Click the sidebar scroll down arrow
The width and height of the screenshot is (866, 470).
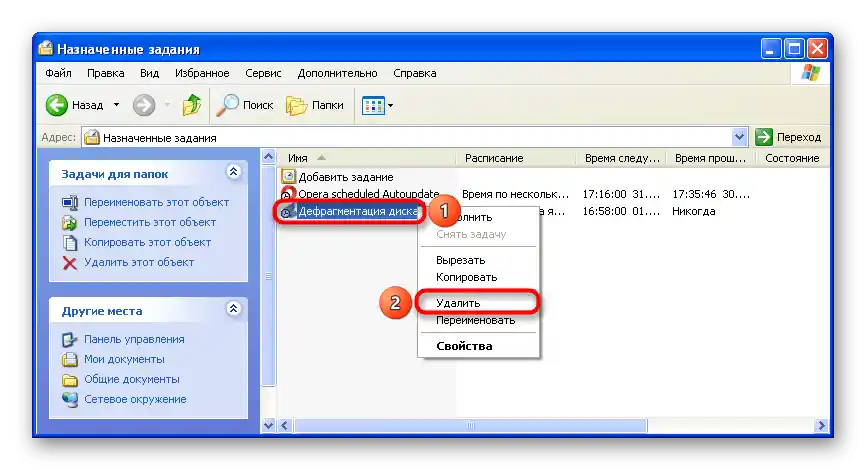(x=268, y=425)
